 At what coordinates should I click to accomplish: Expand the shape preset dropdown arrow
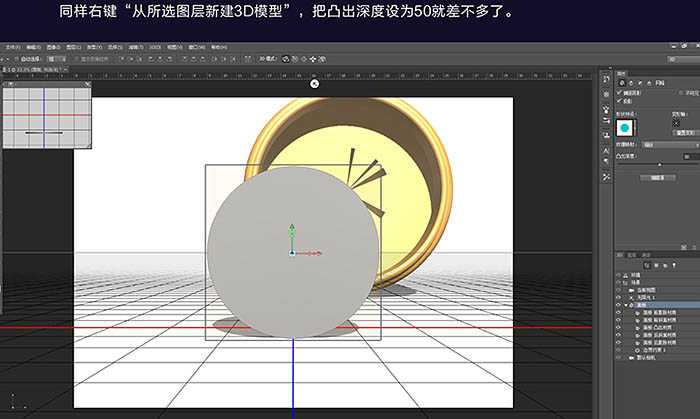[635, 128]
